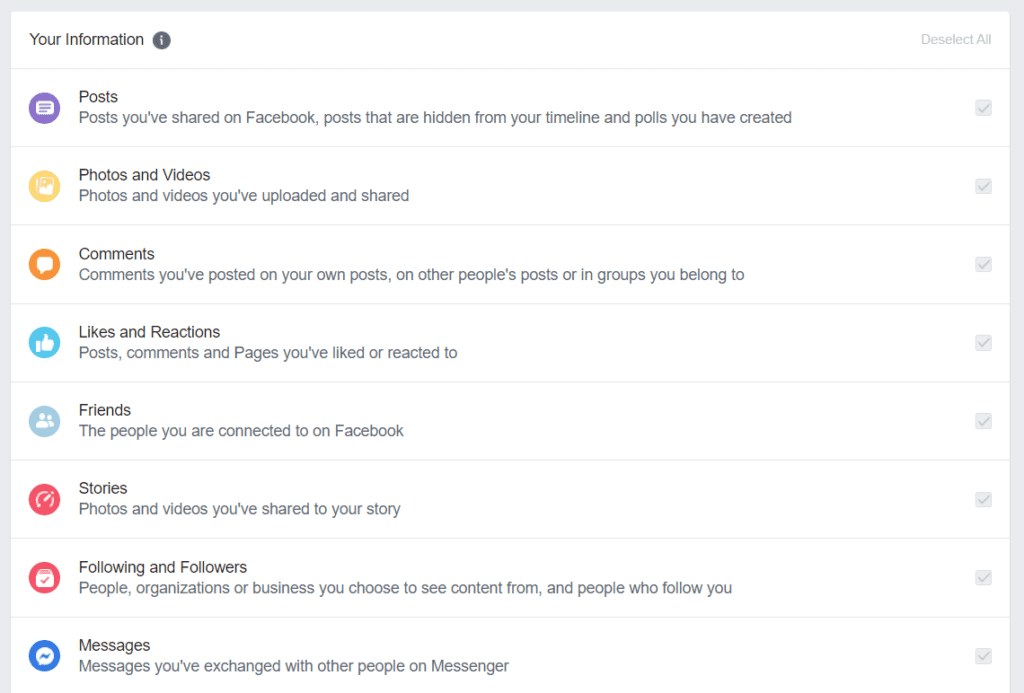Click the red Stories icon
Viewport: 1024px width, 693px height.
tap(44, 500)
